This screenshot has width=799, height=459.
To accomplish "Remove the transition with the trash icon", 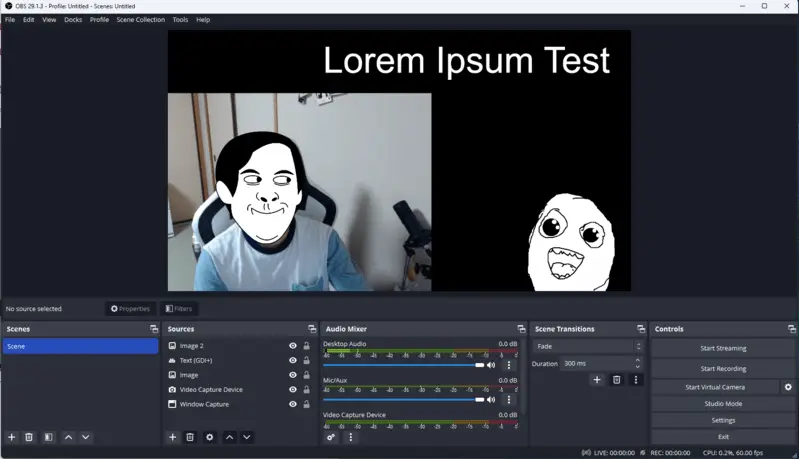I will 617,380.
